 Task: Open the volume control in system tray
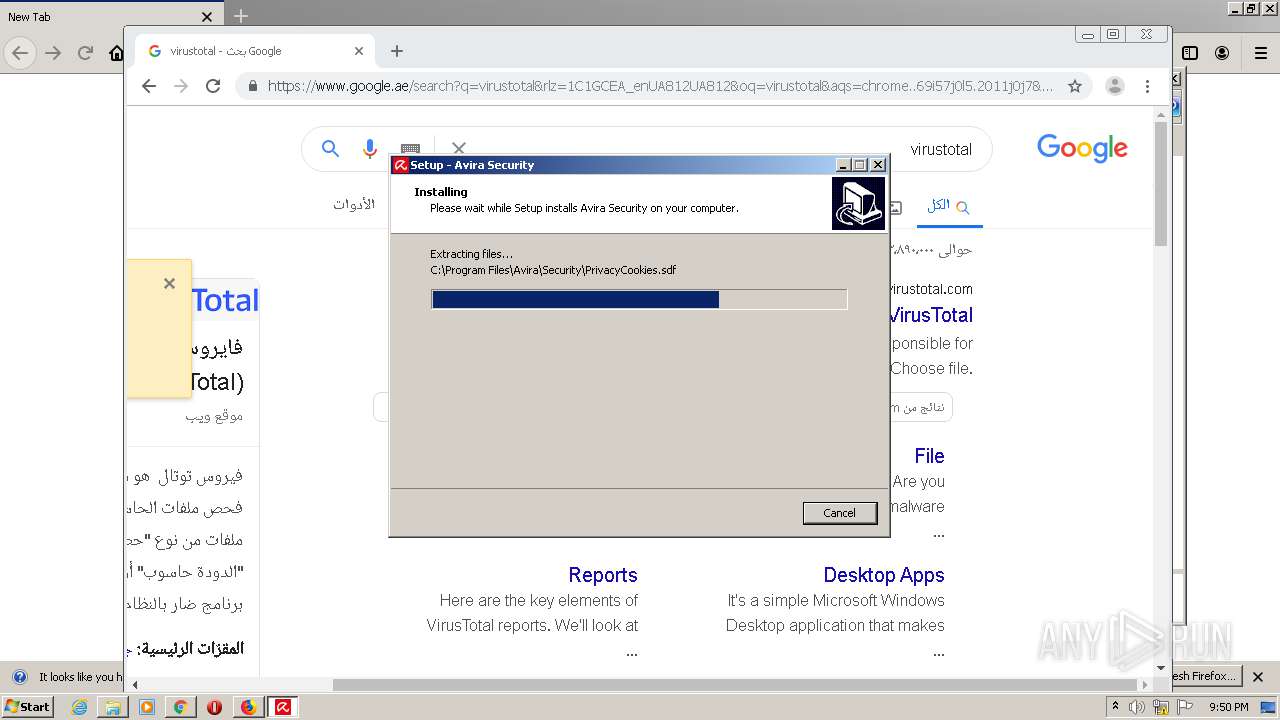click(1137, 707)
